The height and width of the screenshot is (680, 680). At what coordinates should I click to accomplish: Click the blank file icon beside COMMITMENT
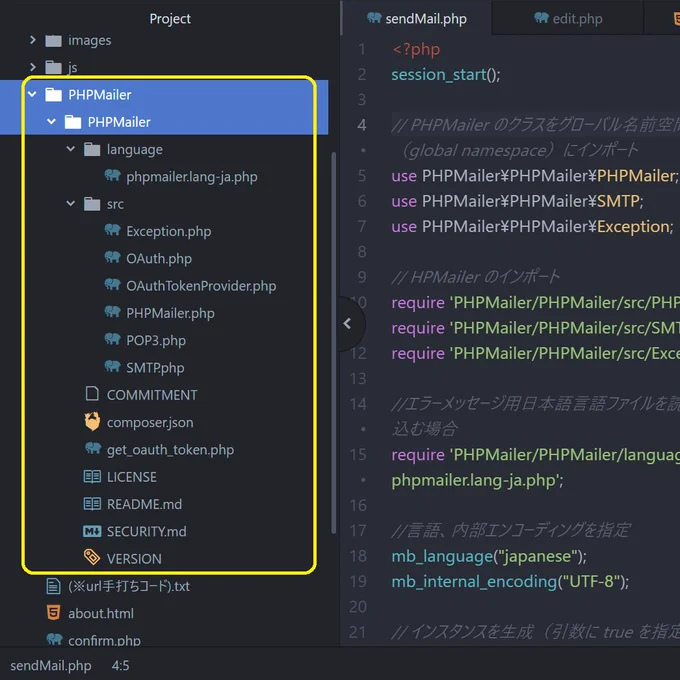pyautogui.click(x=92, y=394)
